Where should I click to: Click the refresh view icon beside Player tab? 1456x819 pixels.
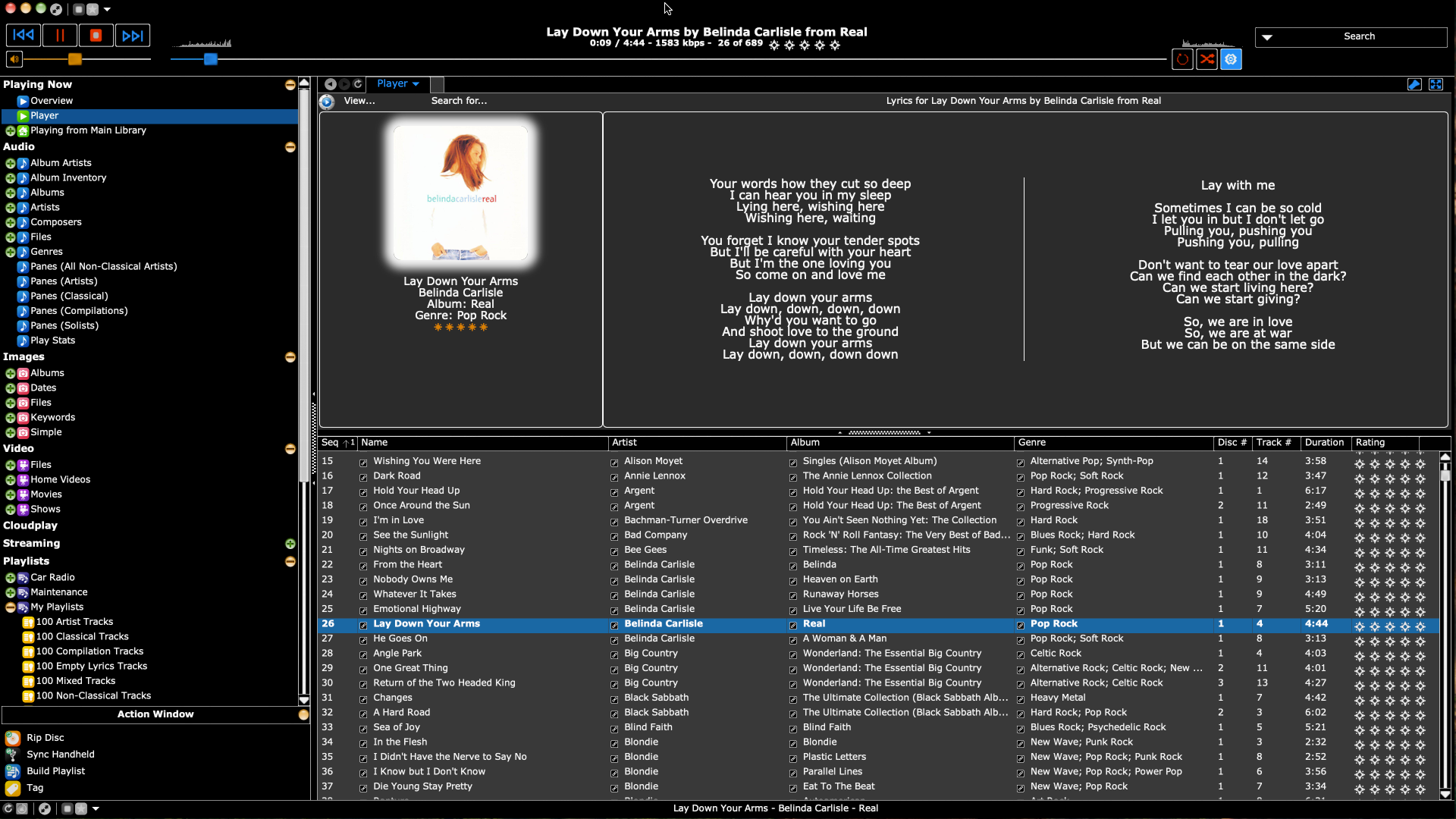point(358,84)
